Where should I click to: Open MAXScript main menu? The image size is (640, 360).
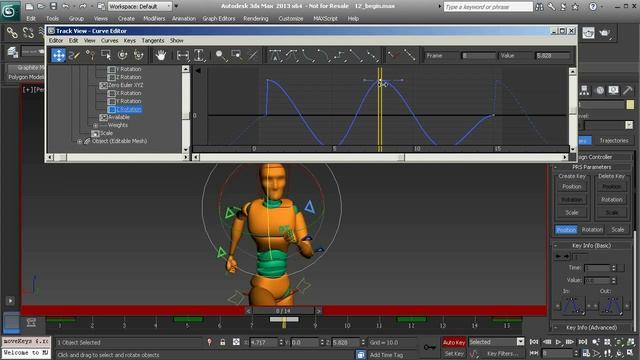(325, 18)
